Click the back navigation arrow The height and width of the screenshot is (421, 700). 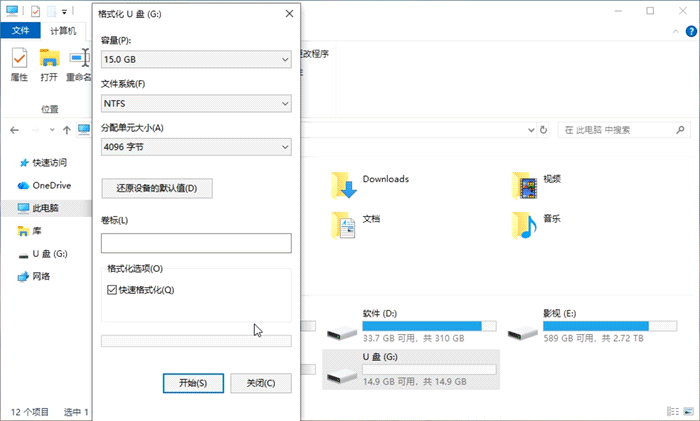14,130
